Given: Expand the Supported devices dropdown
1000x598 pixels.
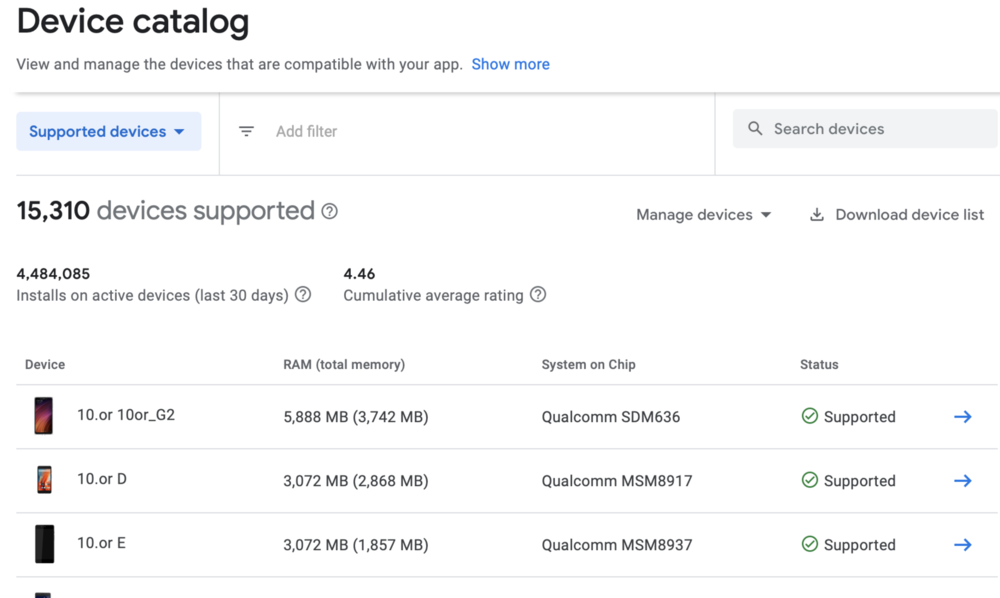Looking at the screenshot, I should (108, 131).
